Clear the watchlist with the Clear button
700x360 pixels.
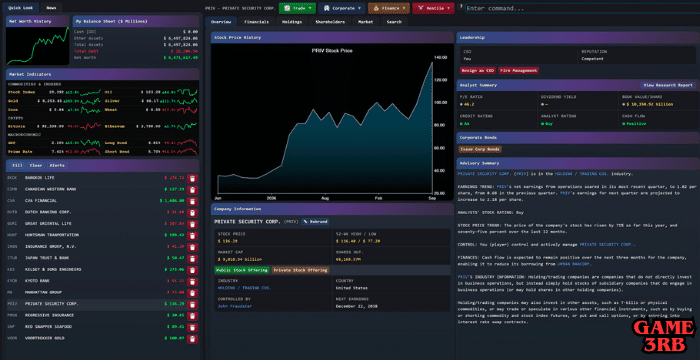click(36, 165)
